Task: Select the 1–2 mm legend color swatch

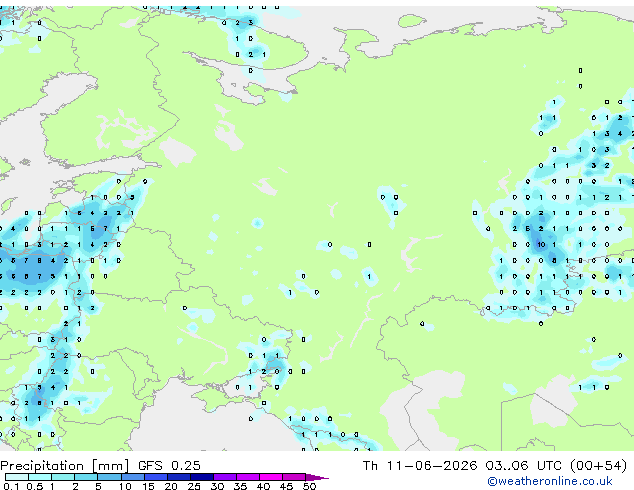Action: (63, 477)
